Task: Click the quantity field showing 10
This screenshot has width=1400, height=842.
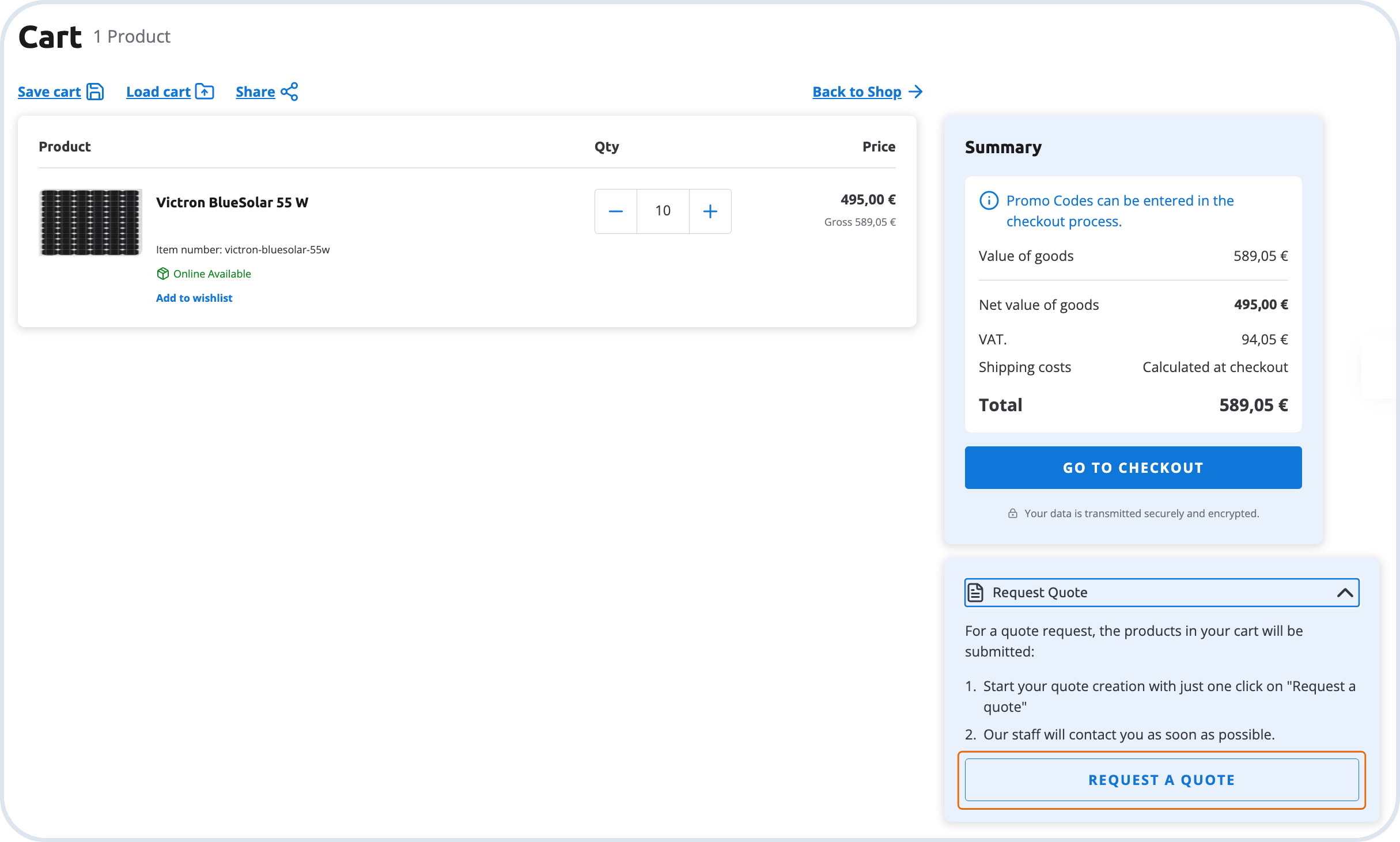Action: point(663,211)
